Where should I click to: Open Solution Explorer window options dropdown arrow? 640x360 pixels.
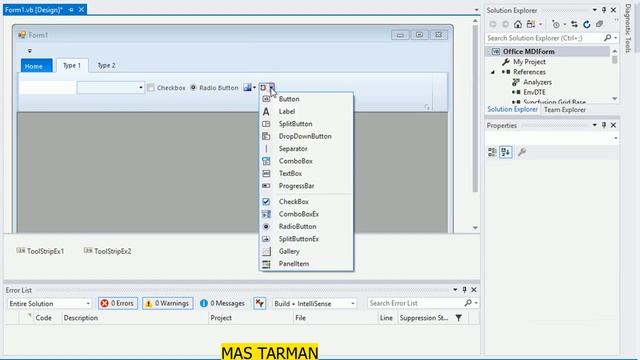pos(594,10)
